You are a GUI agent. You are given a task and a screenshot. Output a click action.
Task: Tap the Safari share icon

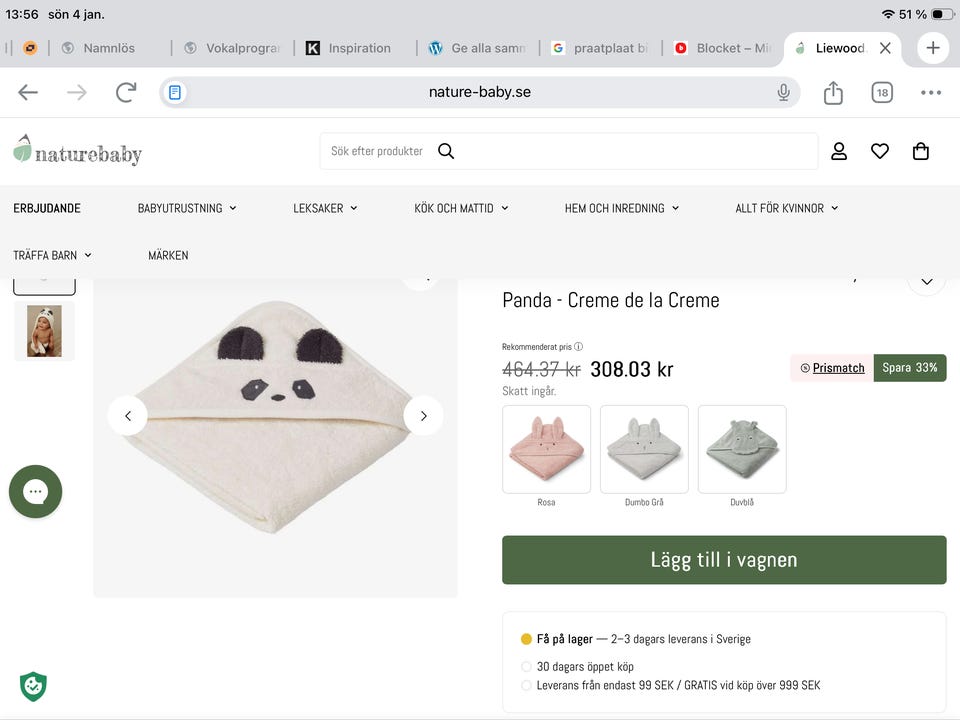[x=833, y=93]
